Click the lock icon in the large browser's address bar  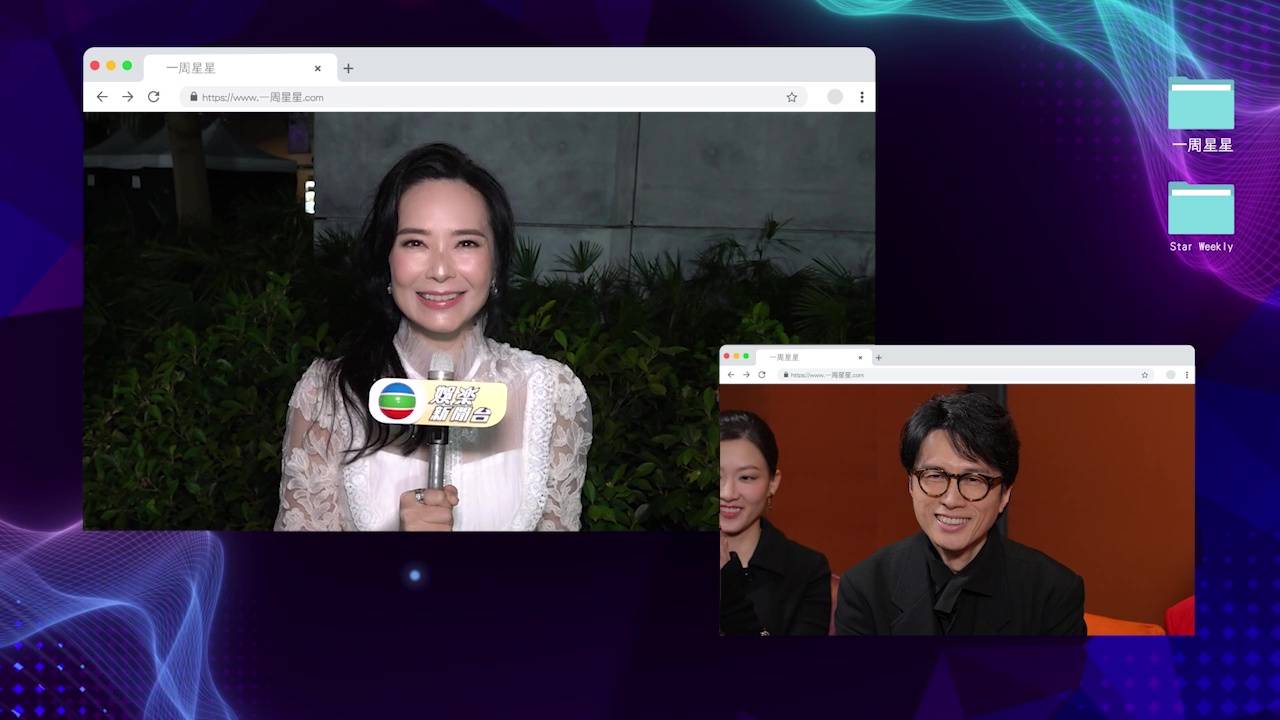click(x=193, y=97)
